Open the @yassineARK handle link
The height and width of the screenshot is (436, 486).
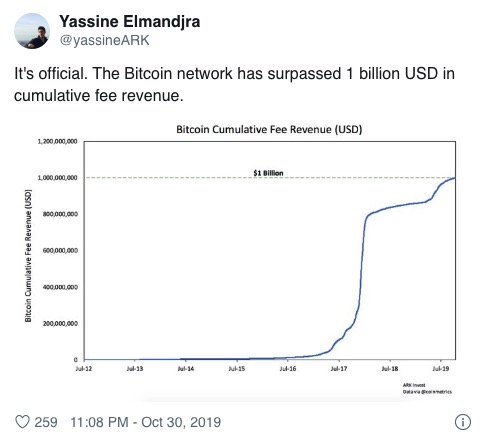tap(105, 40)
